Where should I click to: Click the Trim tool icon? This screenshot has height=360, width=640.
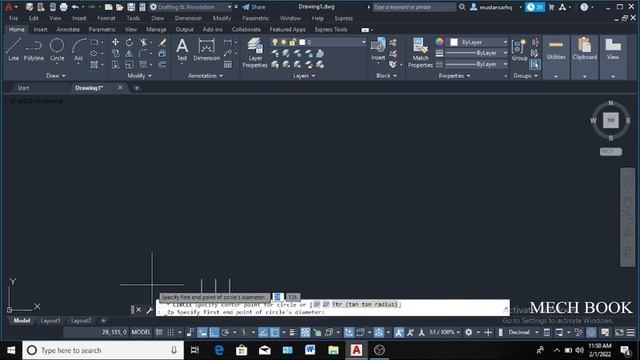(x=143, y=42)
